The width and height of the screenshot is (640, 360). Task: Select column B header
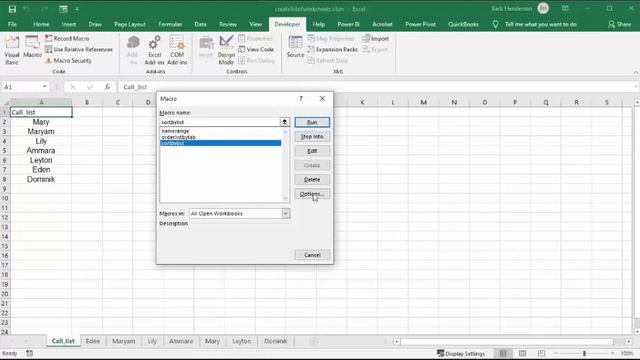87,102
